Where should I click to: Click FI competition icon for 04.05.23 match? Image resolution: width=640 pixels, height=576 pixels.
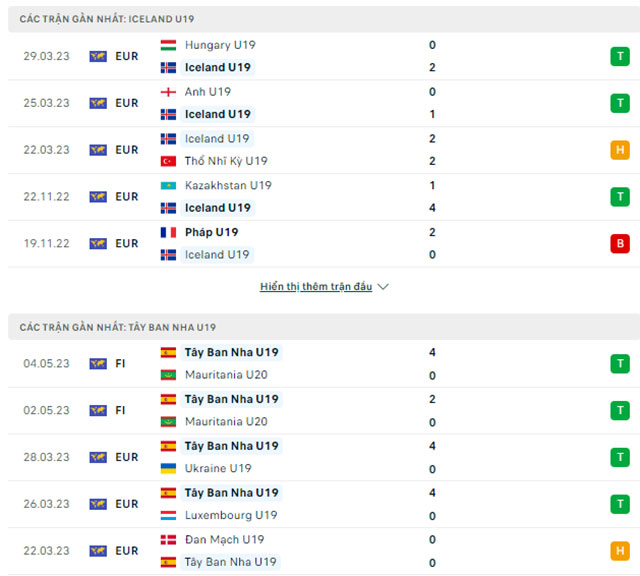pyautogui.click(x=98, y=363)
